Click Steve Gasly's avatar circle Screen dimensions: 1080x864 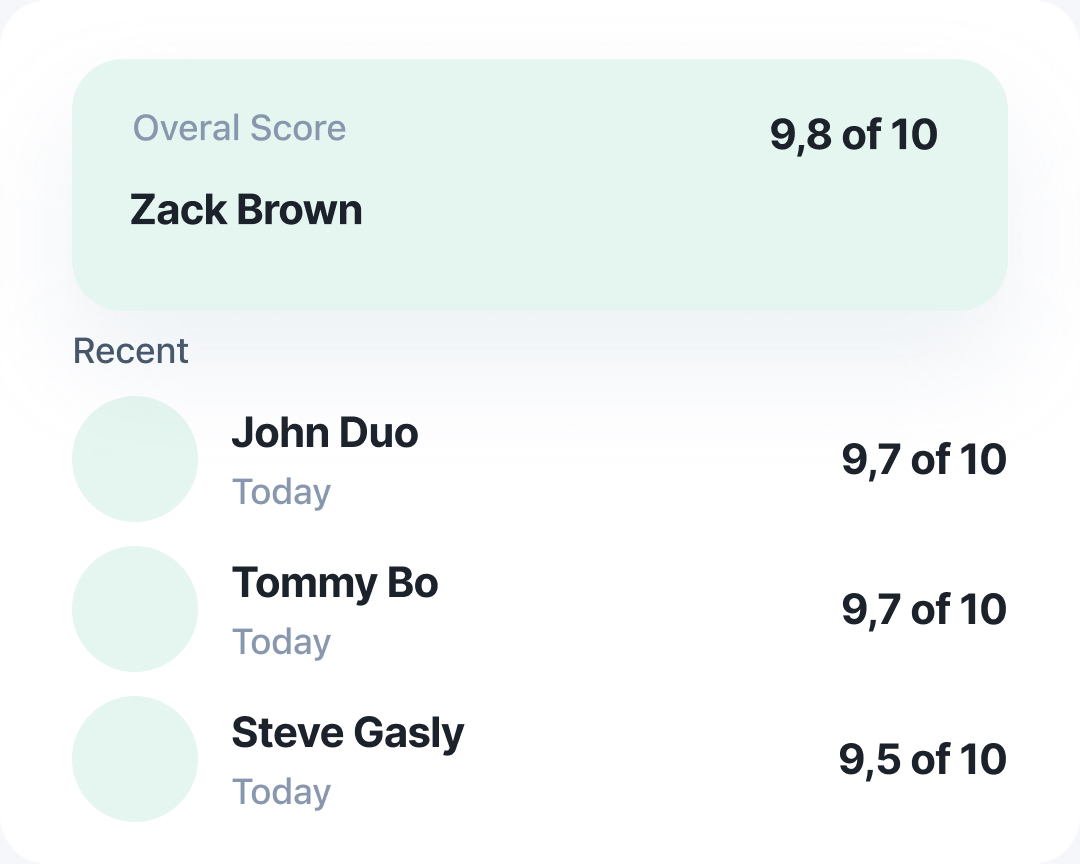[135, 759]
